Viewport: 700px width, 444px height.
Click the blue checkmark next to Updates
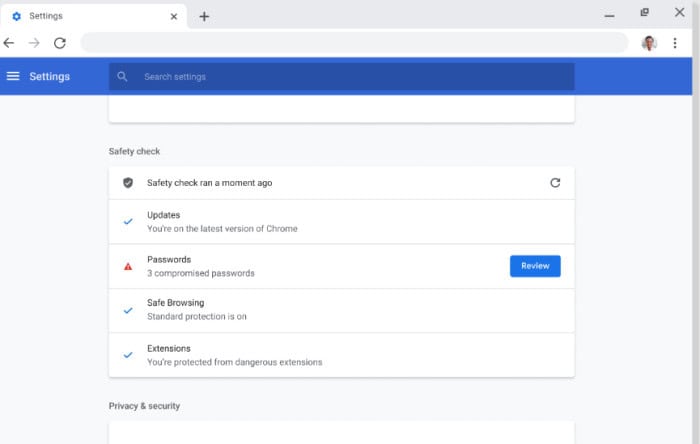[x=128, y=221]
